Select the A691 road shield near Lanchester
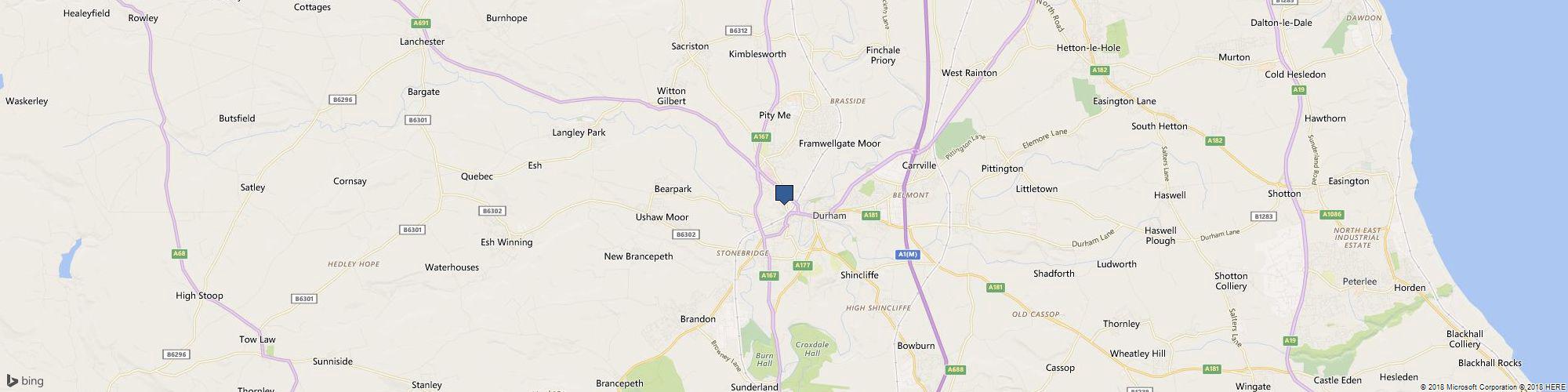 (422, 24)
